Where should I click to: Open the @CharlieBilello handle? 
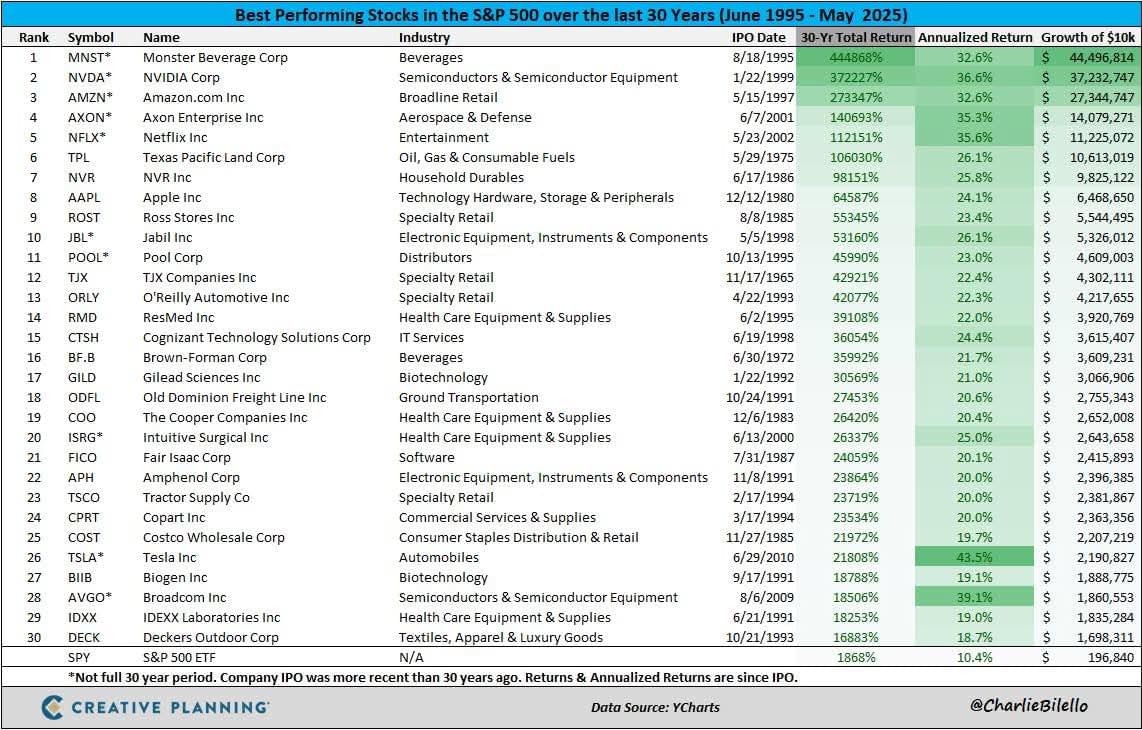(1028, 705)
